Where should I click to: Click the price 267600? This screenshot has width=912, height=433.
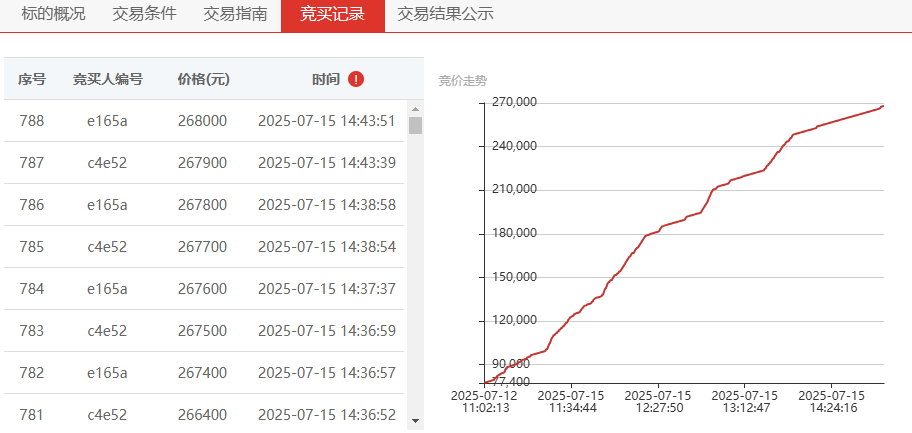(x=202, y=289)
